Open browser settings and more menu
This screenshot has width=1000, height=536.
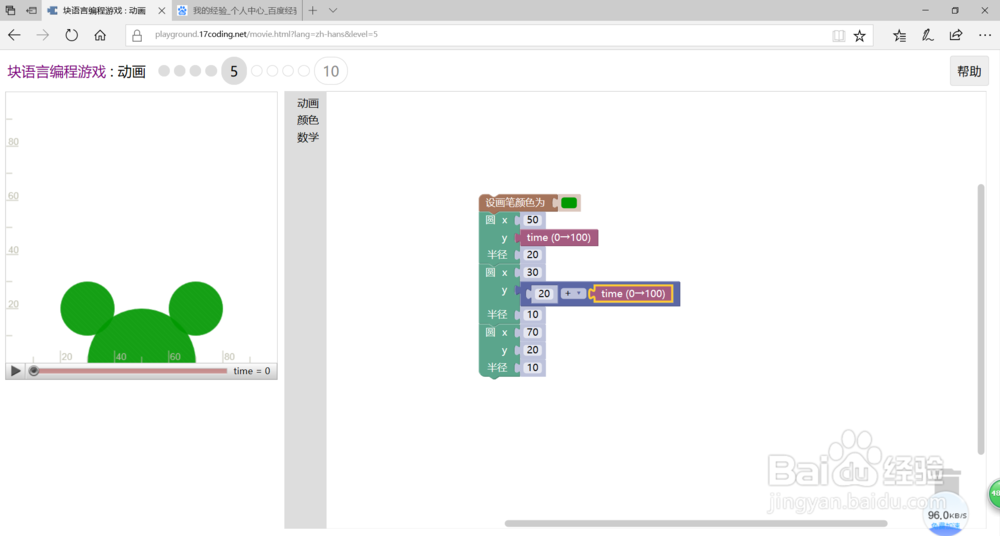point(985,35)
